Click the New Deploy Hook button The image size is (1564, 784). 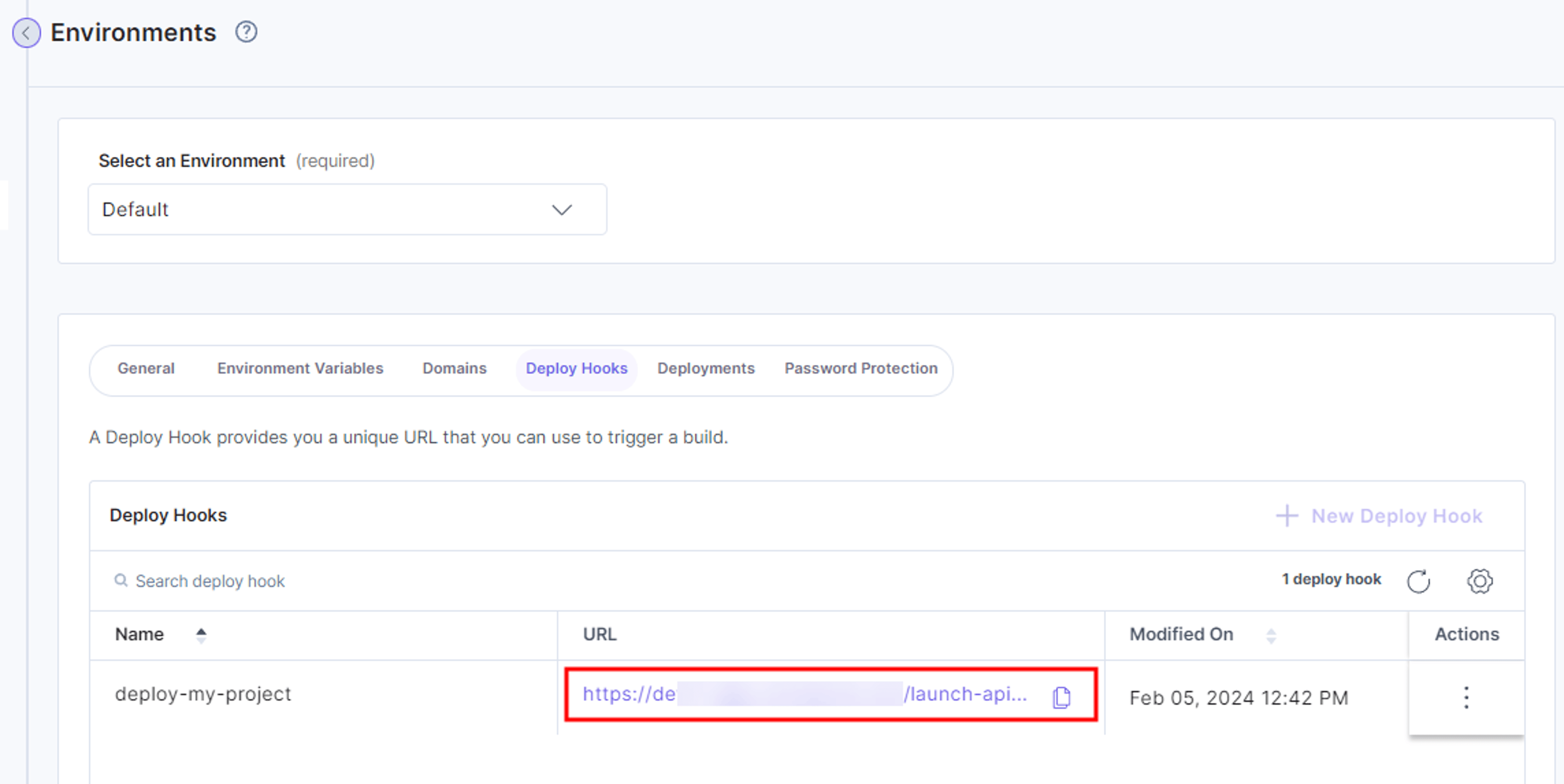tap(1379, 516)
